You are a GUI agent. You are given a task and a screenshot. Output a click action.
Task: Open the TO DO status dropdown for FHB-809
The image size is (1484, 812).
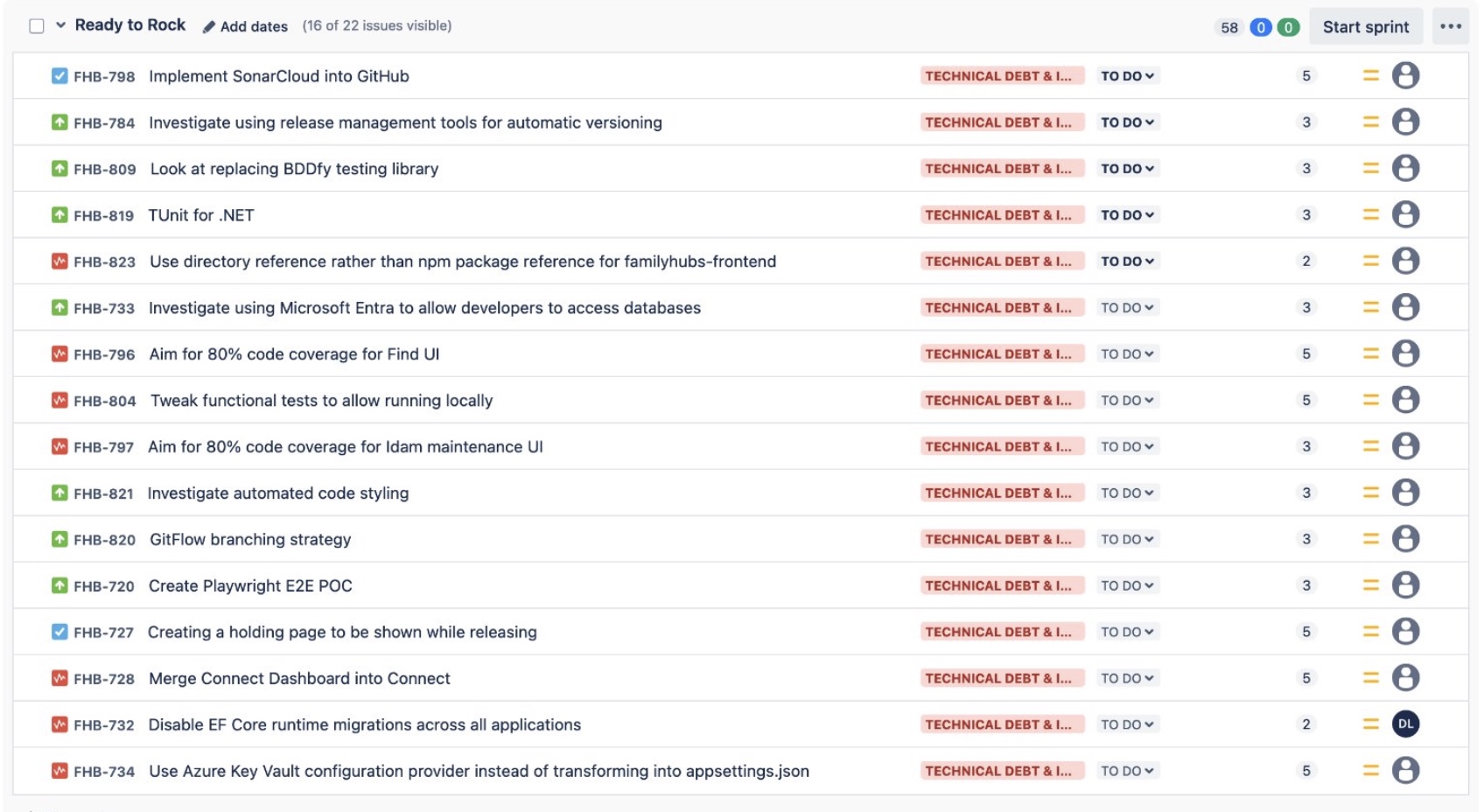(1128, 169)
